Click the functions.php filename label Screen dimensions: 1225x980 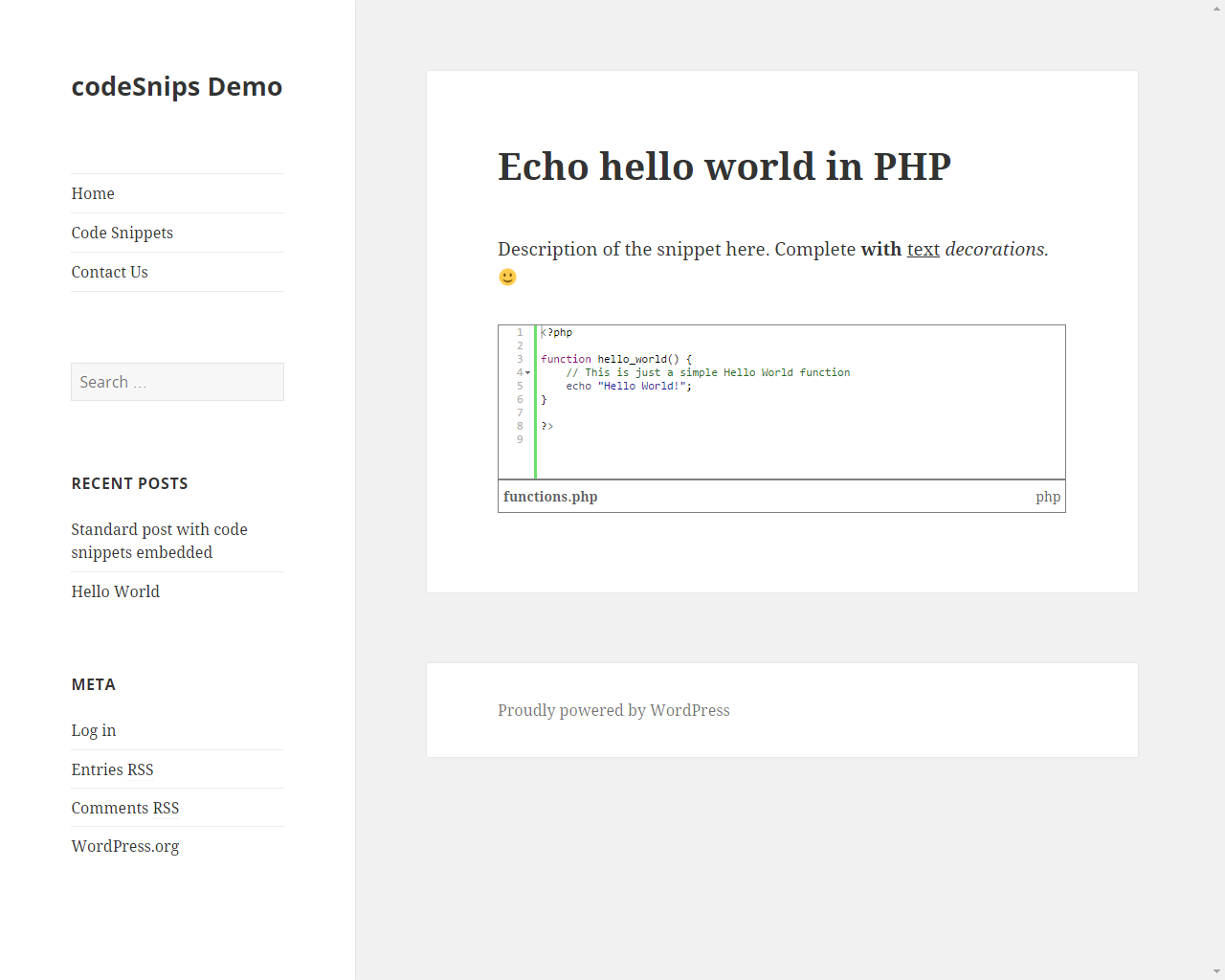coord(550,497)
